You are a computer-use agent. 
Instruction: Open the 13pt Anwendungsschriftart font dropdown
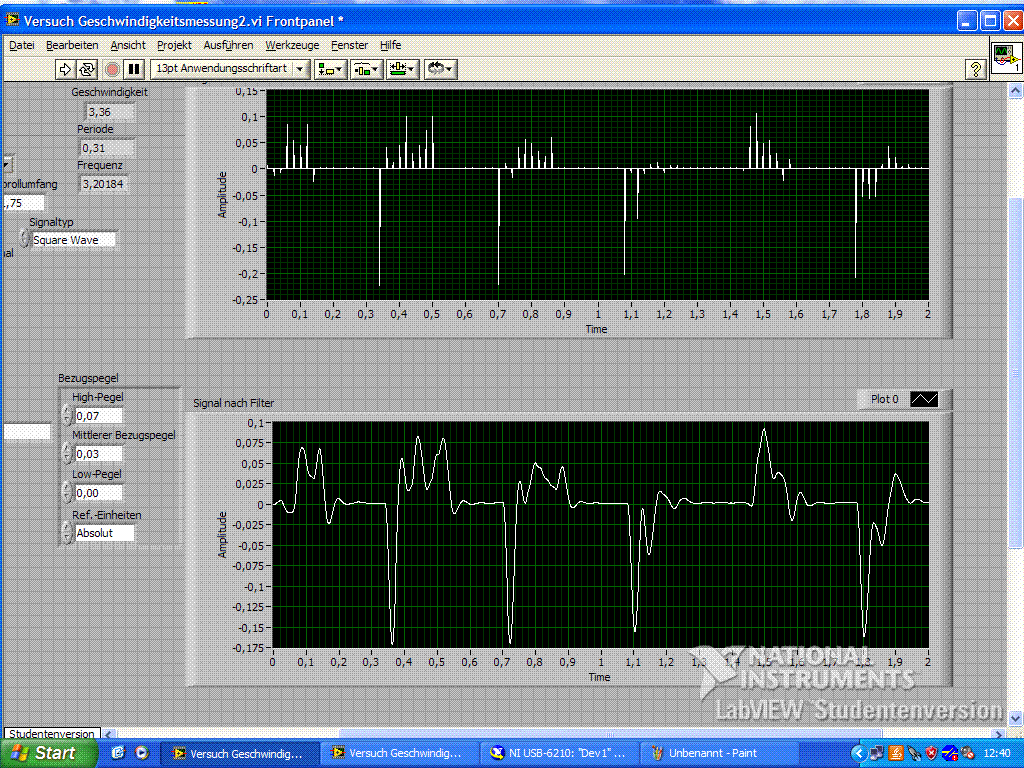[x=230, y=69]
